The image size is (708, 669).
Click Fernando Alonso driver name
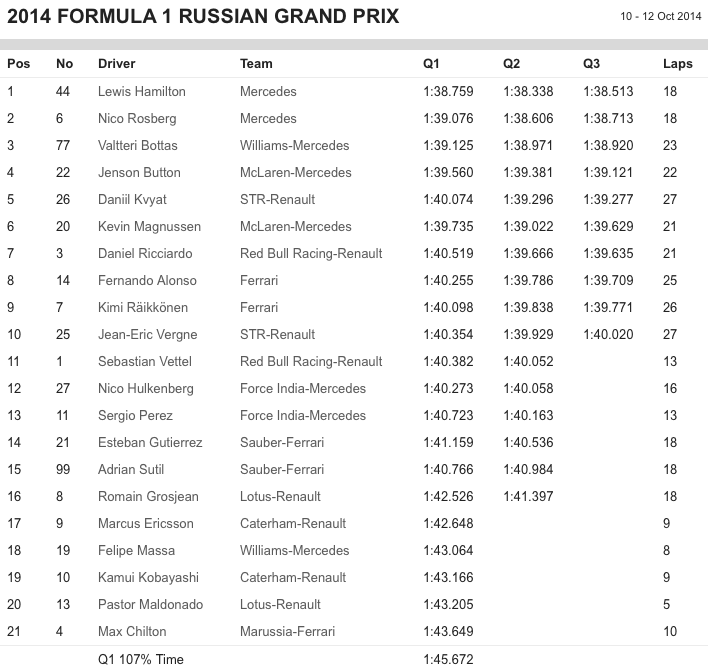click(147, 280)
